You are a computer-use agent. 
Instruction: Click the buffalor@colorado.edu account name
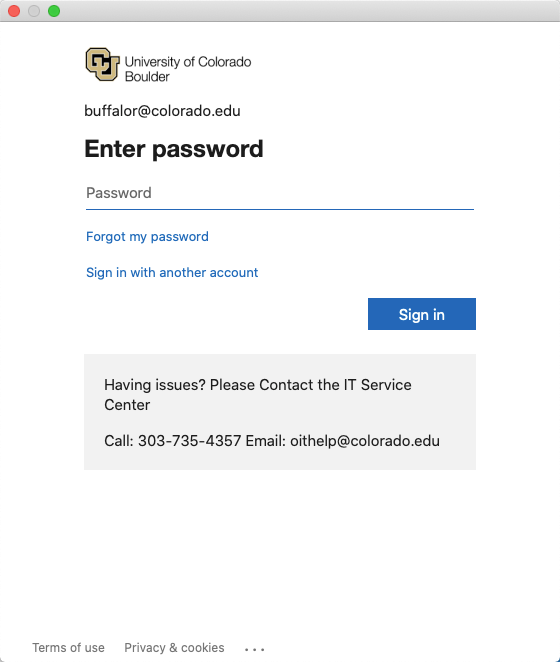pyautogui.click(x=162, y=111)
